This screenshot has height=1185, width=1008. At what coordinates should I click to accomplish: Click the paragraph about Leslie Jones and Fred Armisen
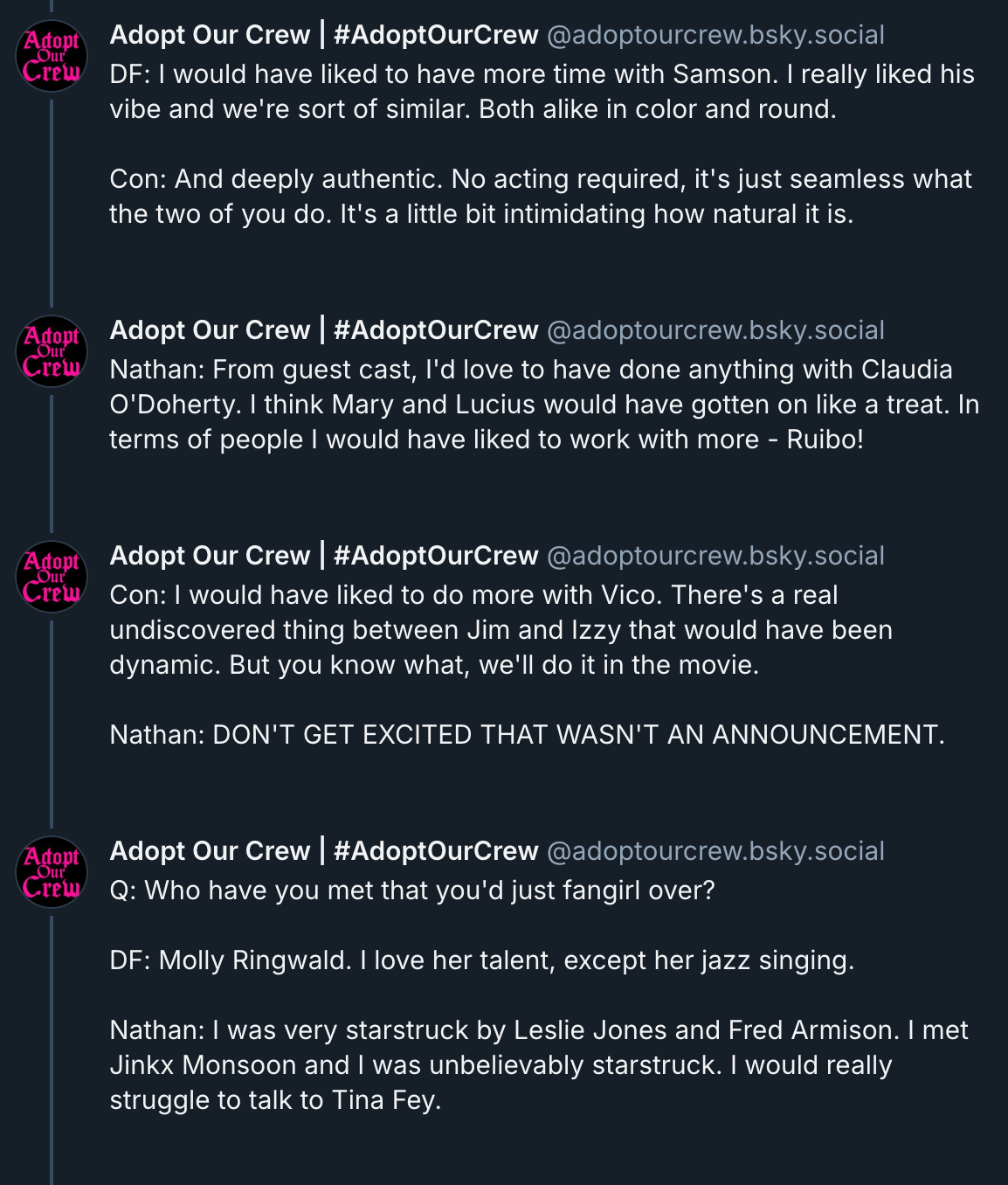(538, 1065)
